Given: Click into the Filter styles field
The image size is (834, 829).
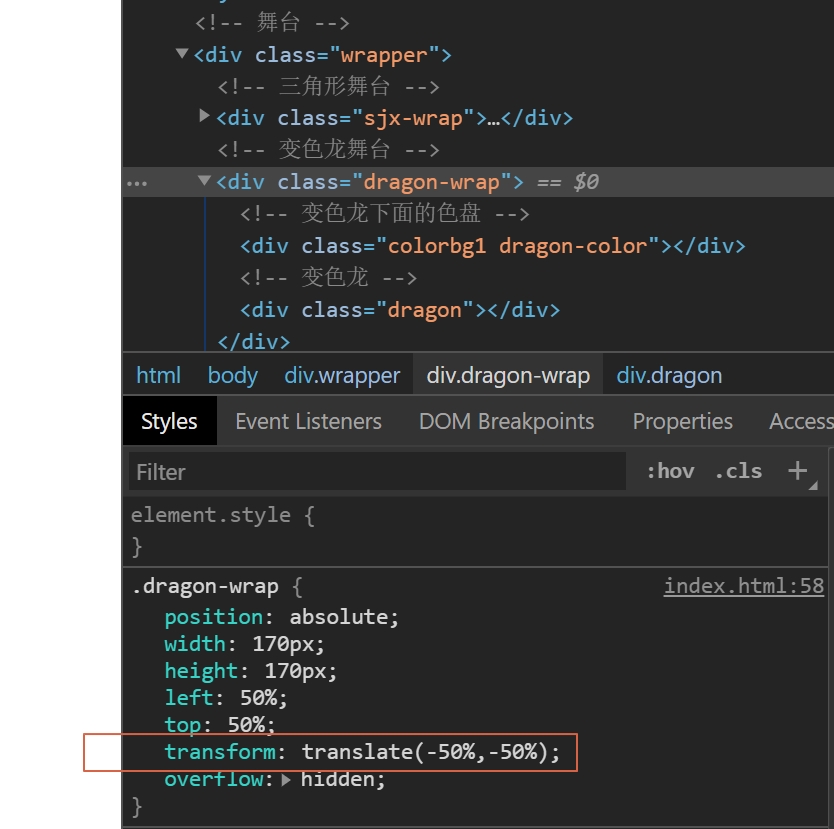Looking at the screenshot, I should 377,472.
